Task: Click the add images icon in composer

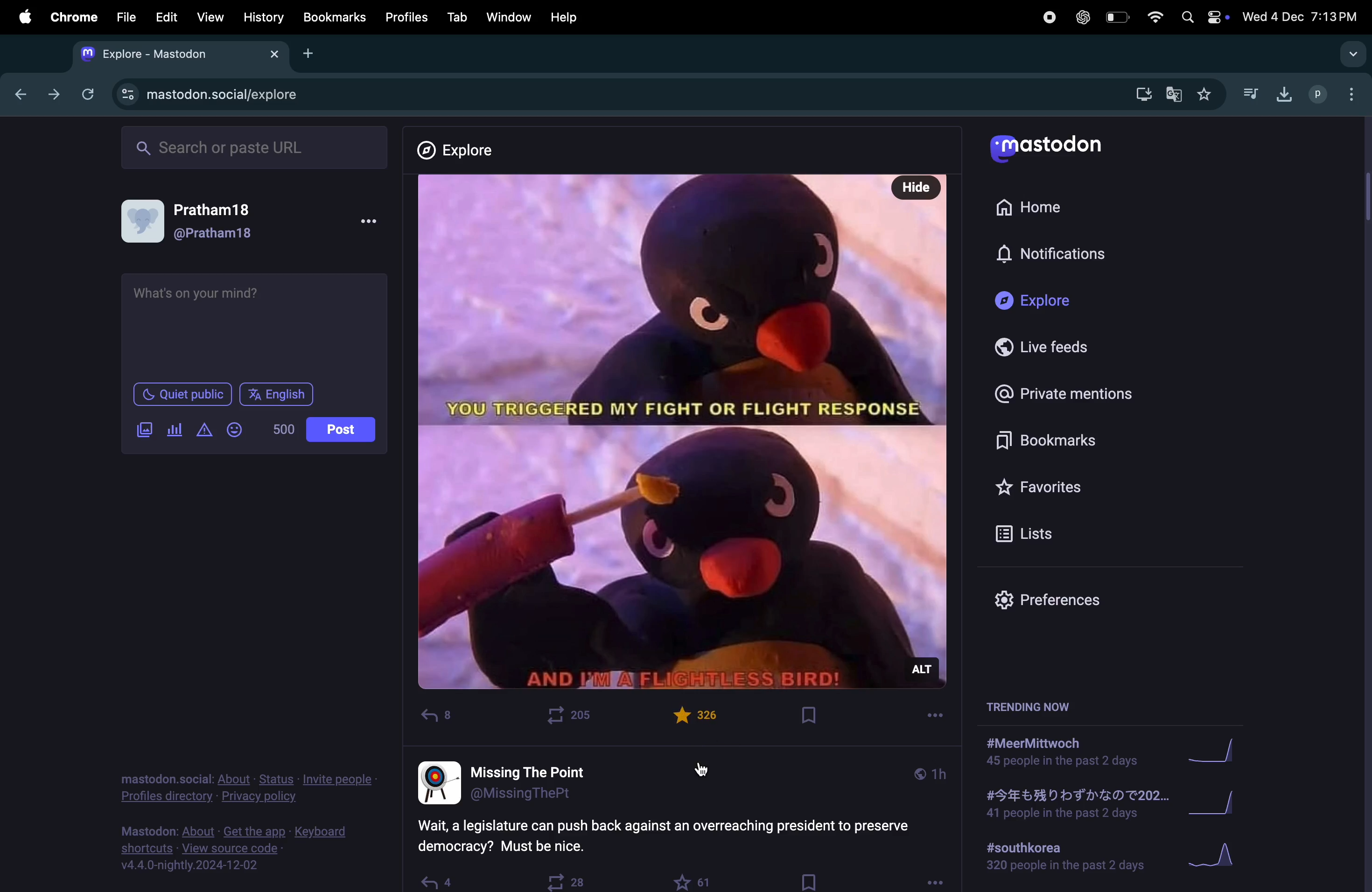Action: (x=144, y=431)
